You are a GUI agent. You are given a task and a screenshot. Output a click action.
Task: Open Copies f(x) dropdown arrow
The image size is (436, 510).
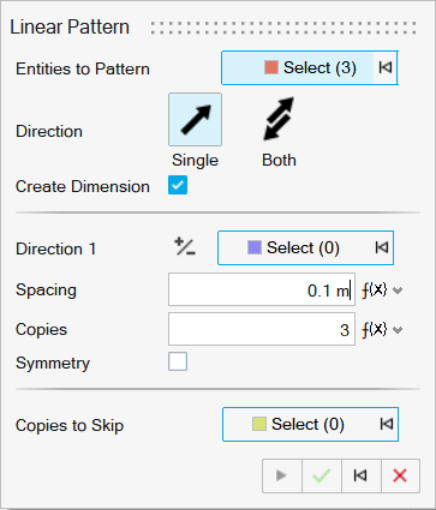(x=397, y=330)
